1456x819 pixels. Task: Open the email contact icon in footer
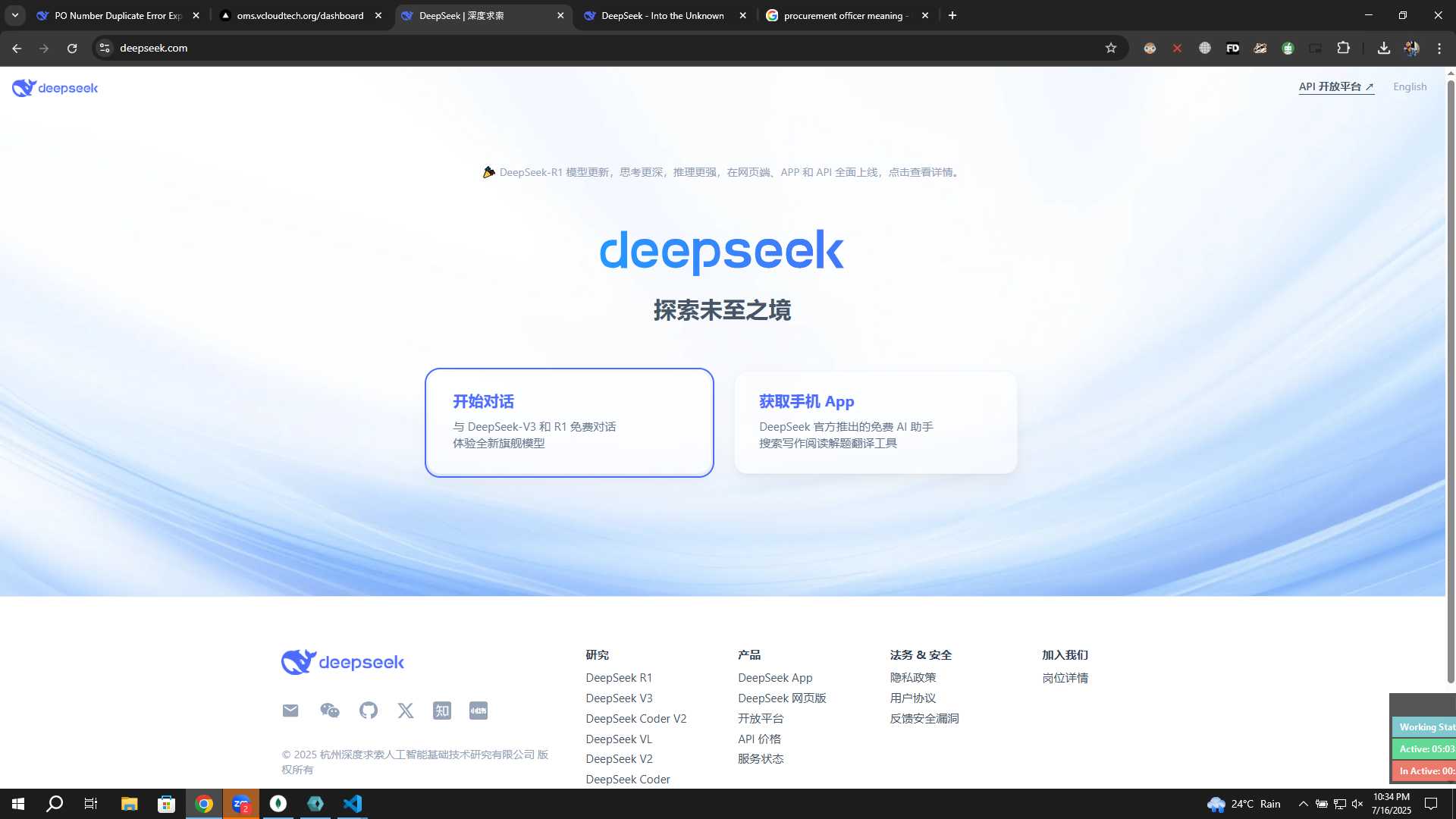pyautogui.click(x=290, y=711)
